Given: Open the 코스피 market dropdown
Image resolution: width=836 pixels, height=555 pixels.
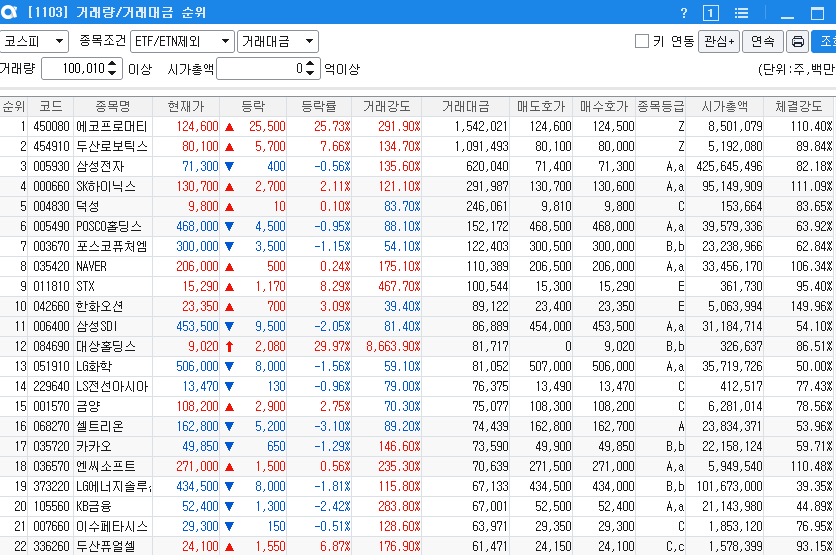Looking at the screenshot, I should point(34,41).
